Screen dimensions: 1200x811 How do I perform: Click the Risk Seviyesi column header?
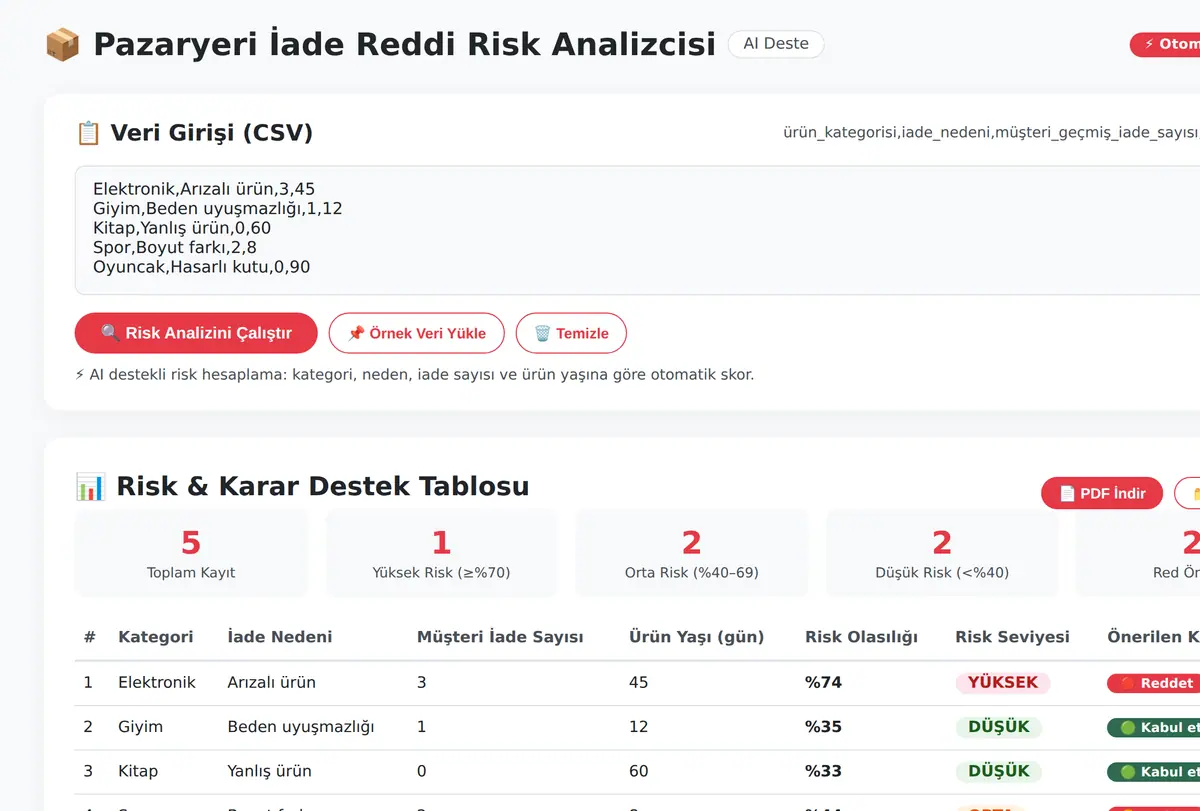pos(1012,637)
